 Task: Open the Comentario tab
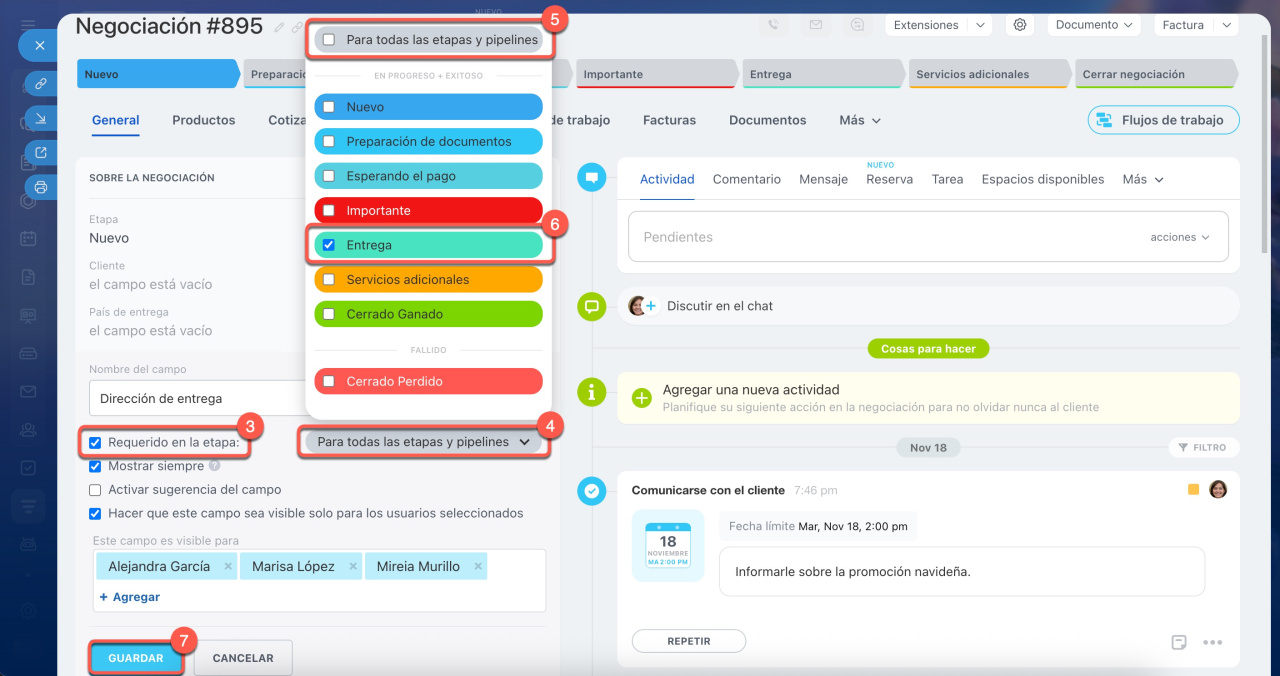click(746, 179)
